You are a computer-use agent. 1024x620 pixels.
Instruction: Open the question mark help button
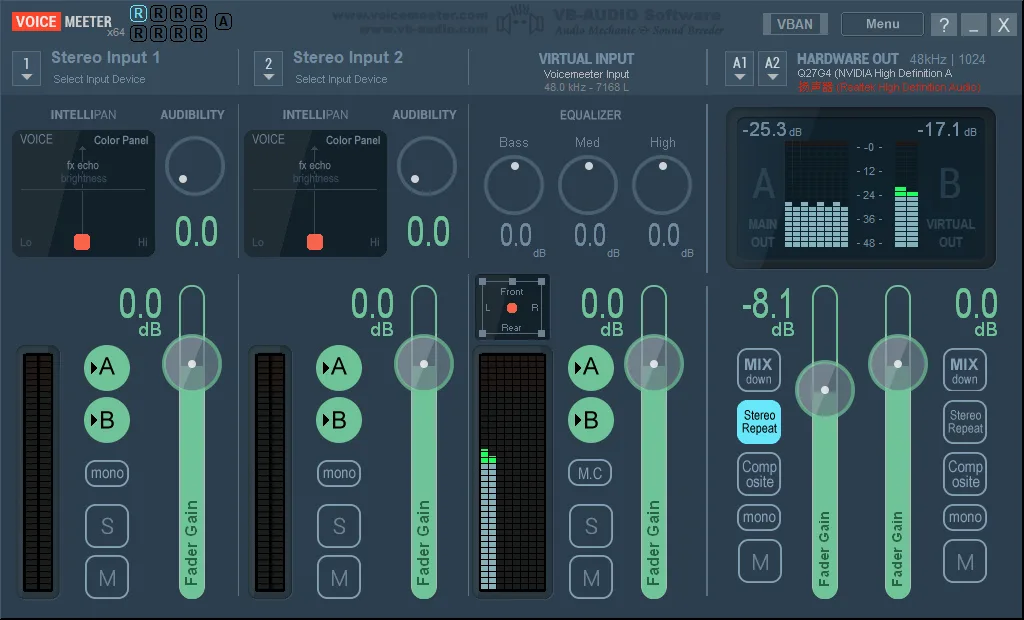944,25
